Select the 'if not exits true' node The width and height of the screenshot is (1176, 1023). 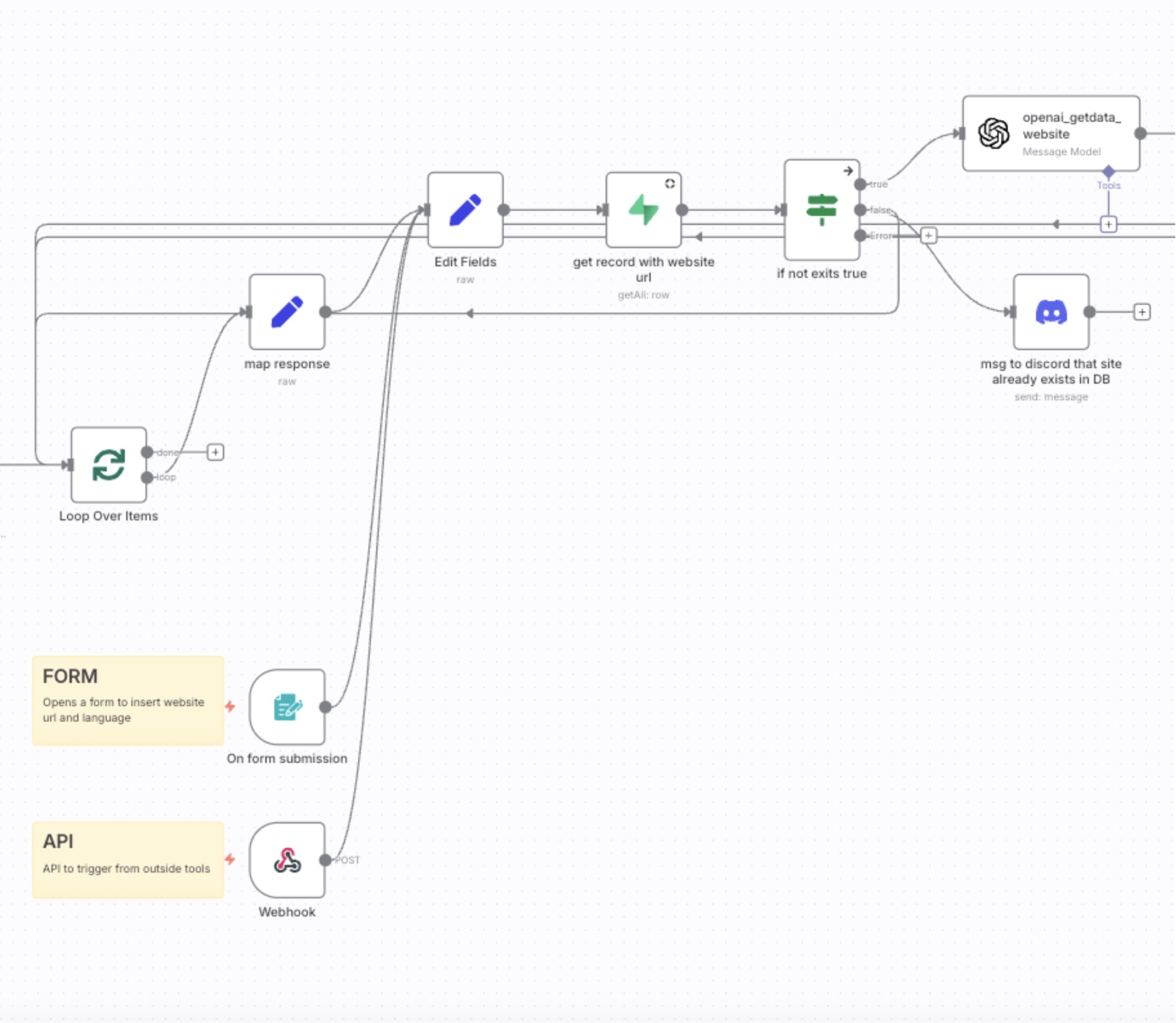[x=821, y=210]
